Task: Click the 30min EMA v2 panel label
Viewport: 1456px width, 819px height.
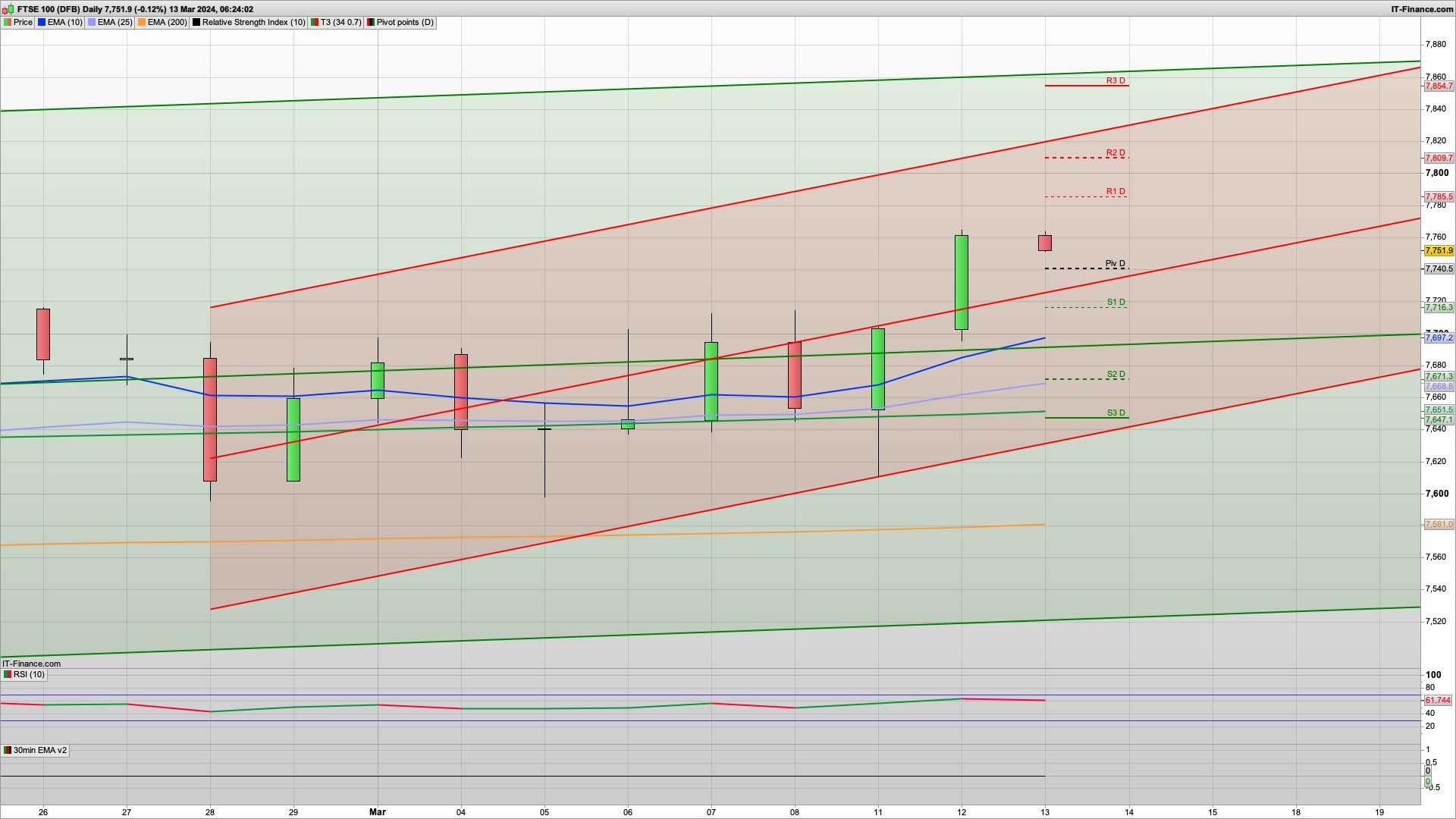Action: (35, 750)
